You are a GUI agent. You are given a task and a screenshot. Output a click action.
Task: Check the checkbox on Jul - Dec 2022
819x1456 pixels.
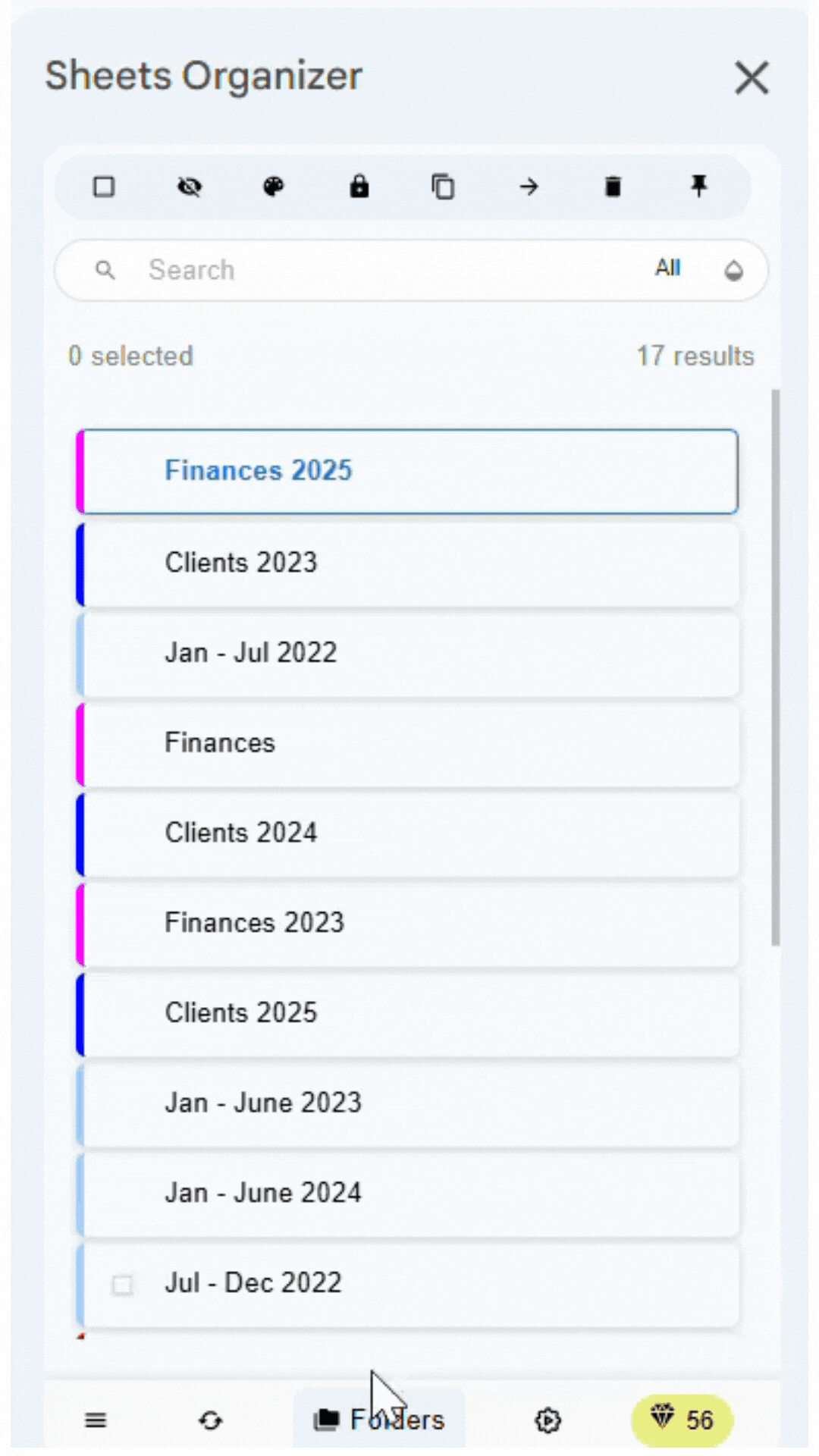tap(123, 1285)
